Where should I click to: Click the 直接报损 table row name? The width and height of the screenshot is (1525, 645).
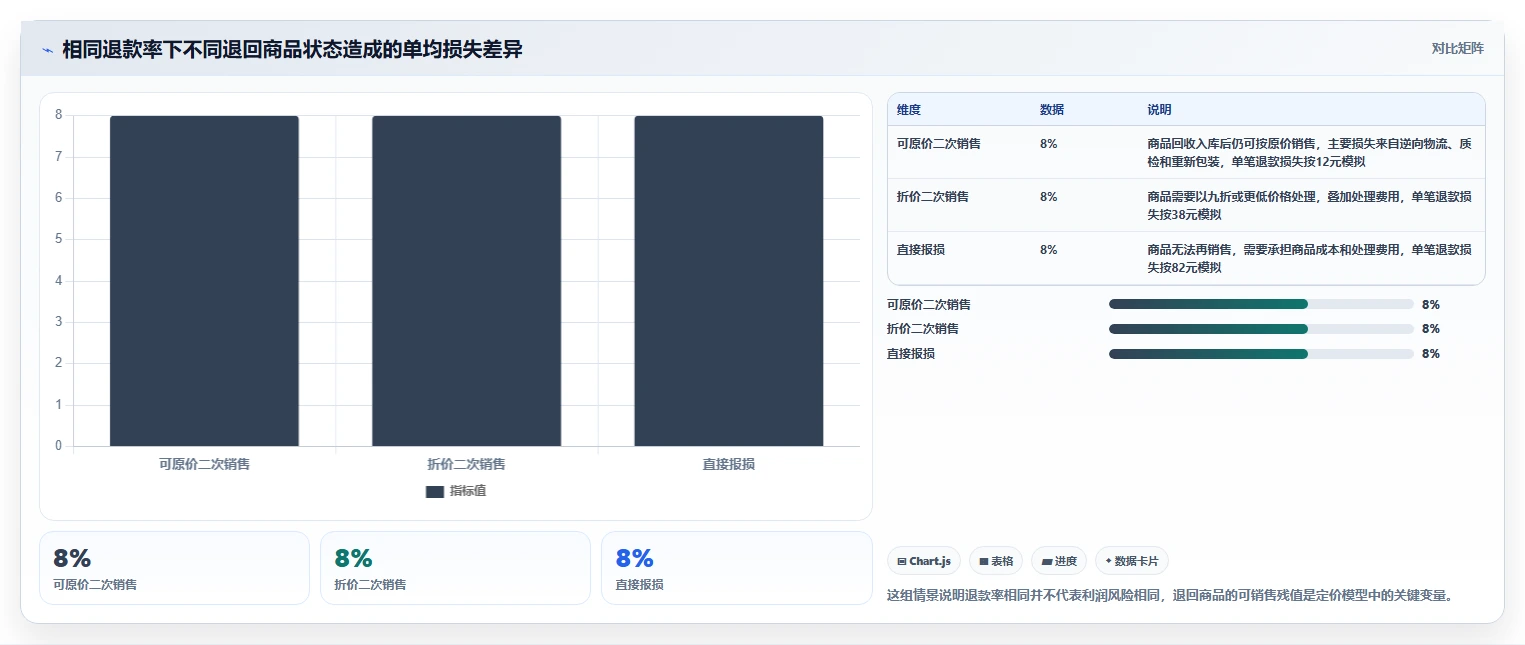point(921,250)
